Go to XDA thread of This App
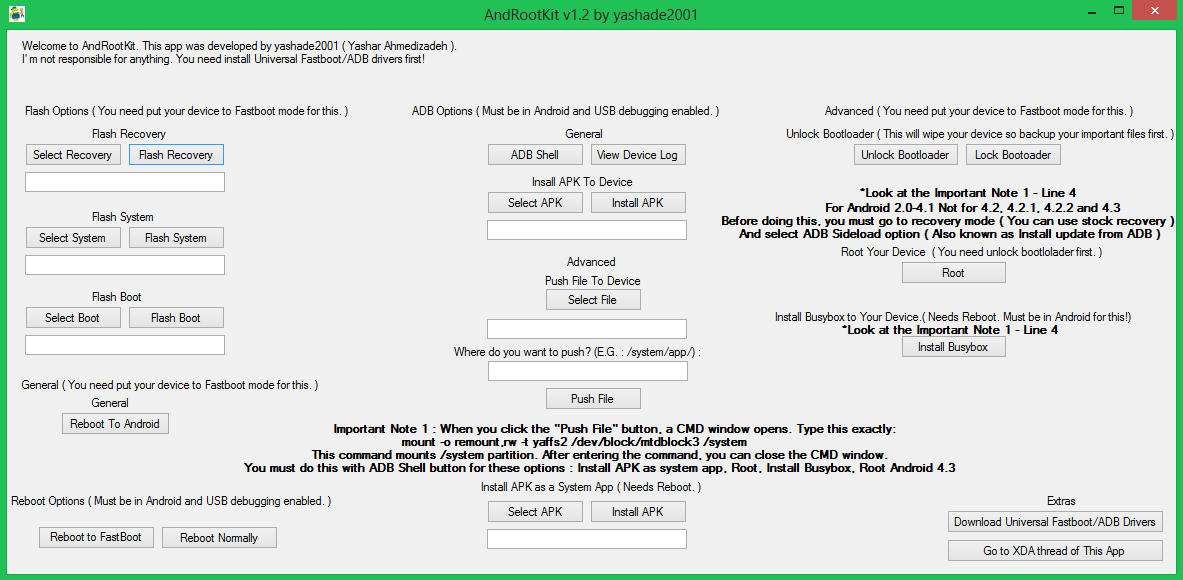Screen dimensions: 1183x580 [1055, 551]
